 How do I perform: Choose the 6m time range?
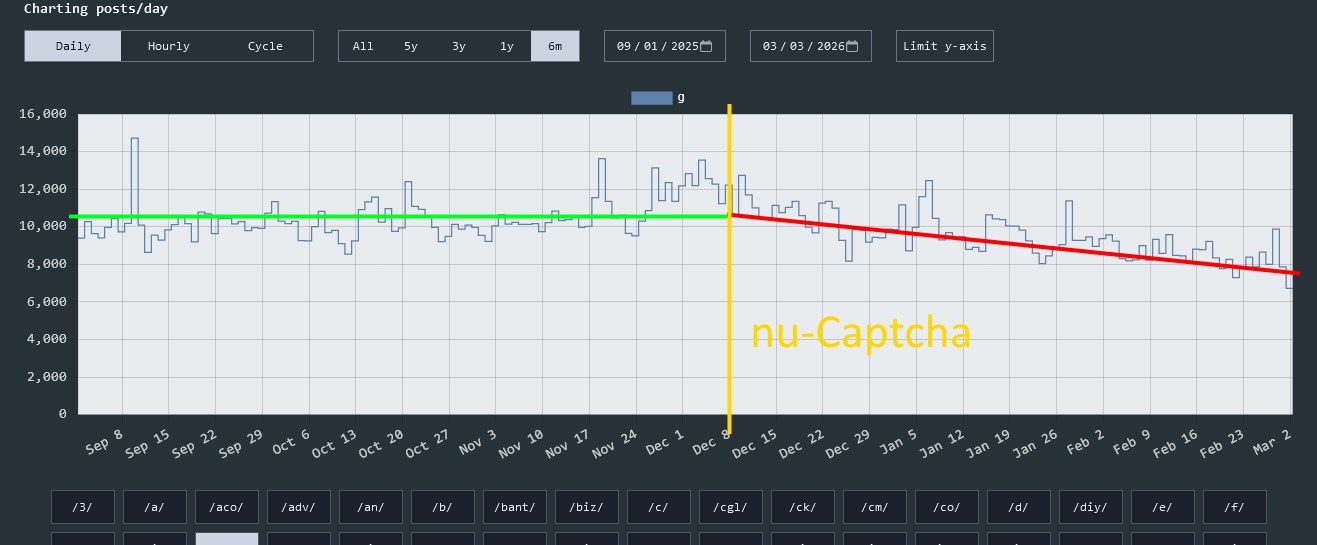coord(555,46)
